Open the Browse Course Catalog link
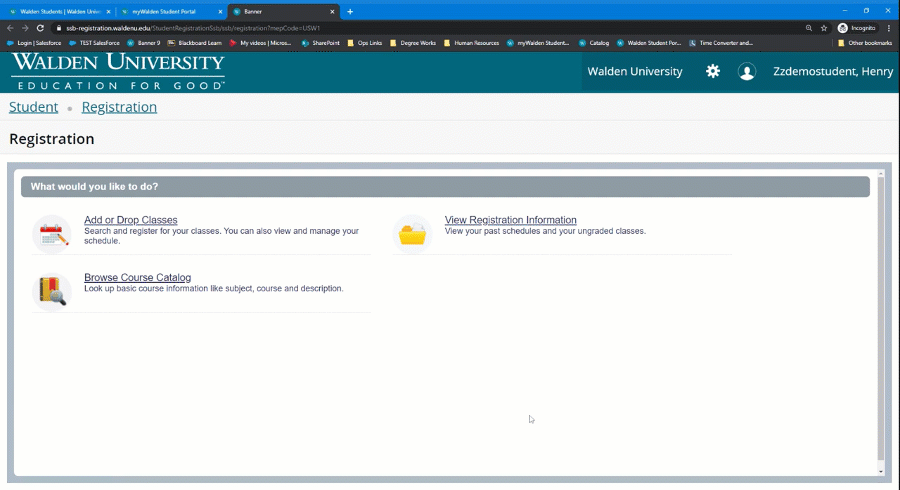 [137, 277]
